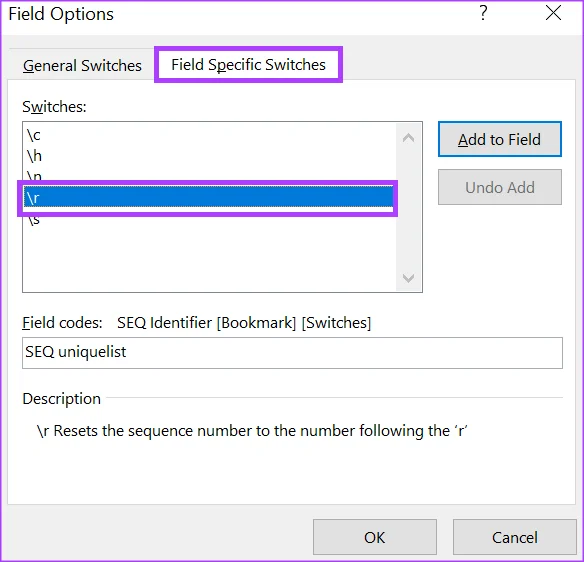This screenshot has width=584, height=562.
Task: Select the \r switch row
Action: [x=208, y=197]
